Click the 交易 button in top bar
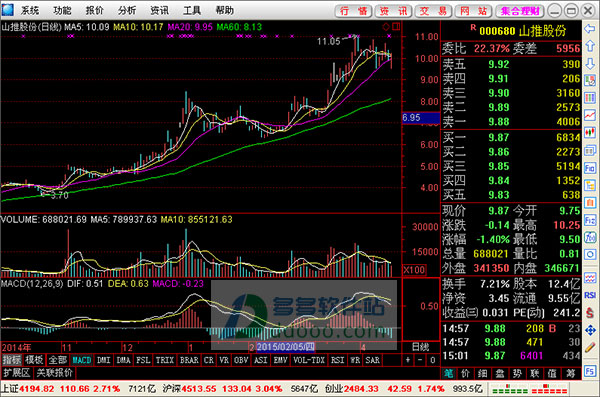600x397 pixels. click(x=433, y=11)
